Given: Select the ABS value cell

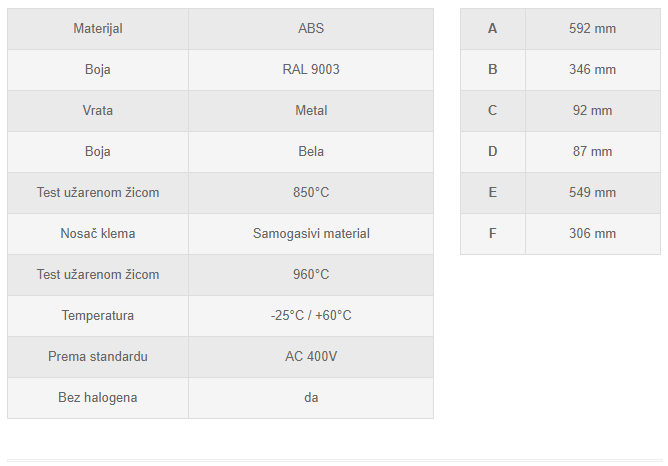Looking at the screenshot, I should 311,29.
